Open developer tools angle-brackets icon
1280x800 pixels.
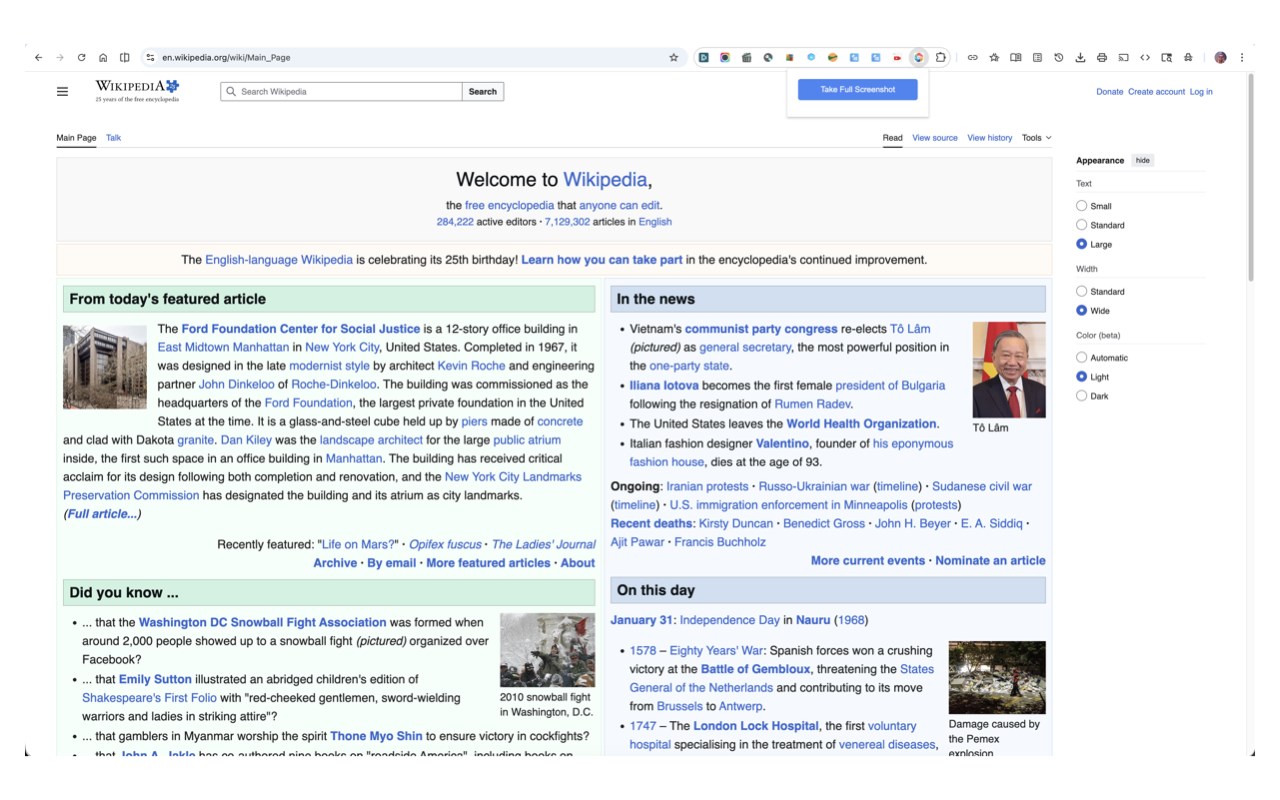pyautogui.click(x=1145, y=58)
